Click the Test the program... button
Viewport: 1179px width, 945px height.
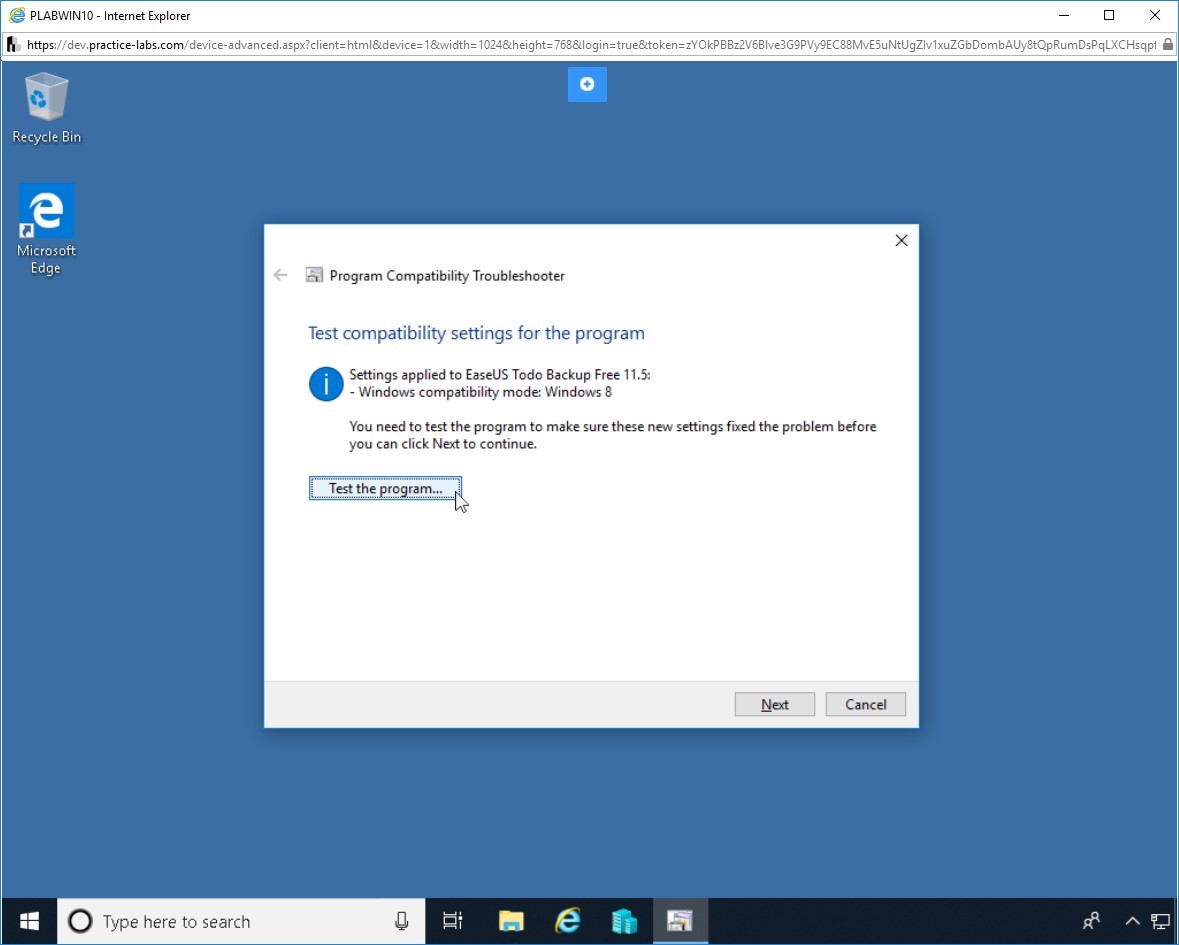point(385,489)
